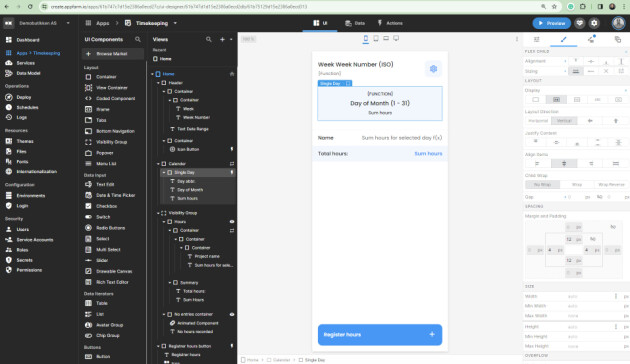630x364 pixels.
Task: Add a new view with plus icon
Action: point(222,39)
